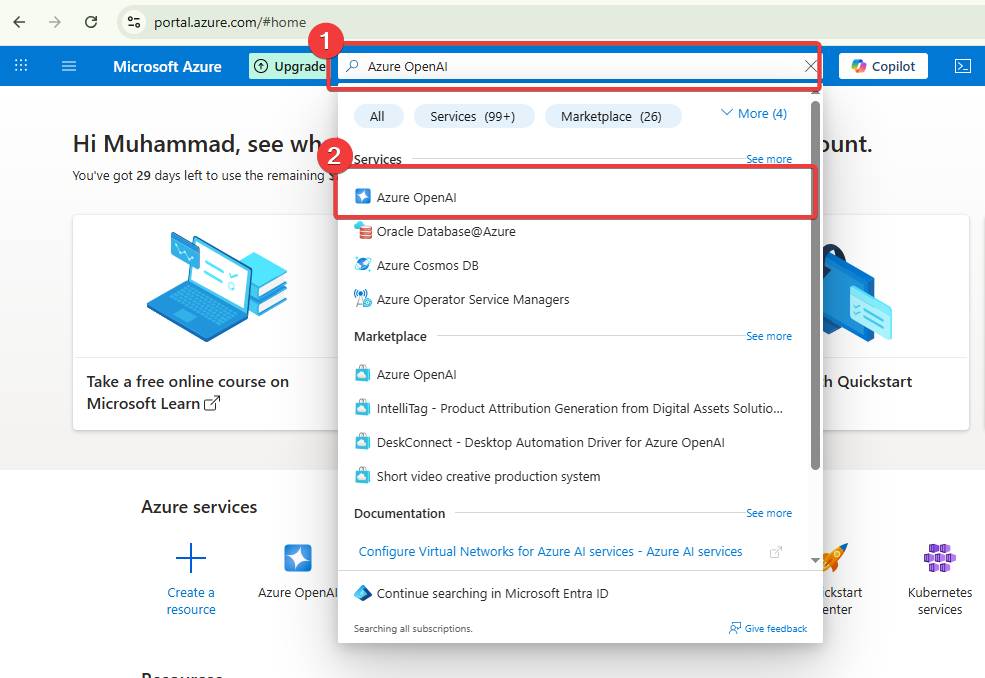Open the portal hamburger menu

(69, 65)
